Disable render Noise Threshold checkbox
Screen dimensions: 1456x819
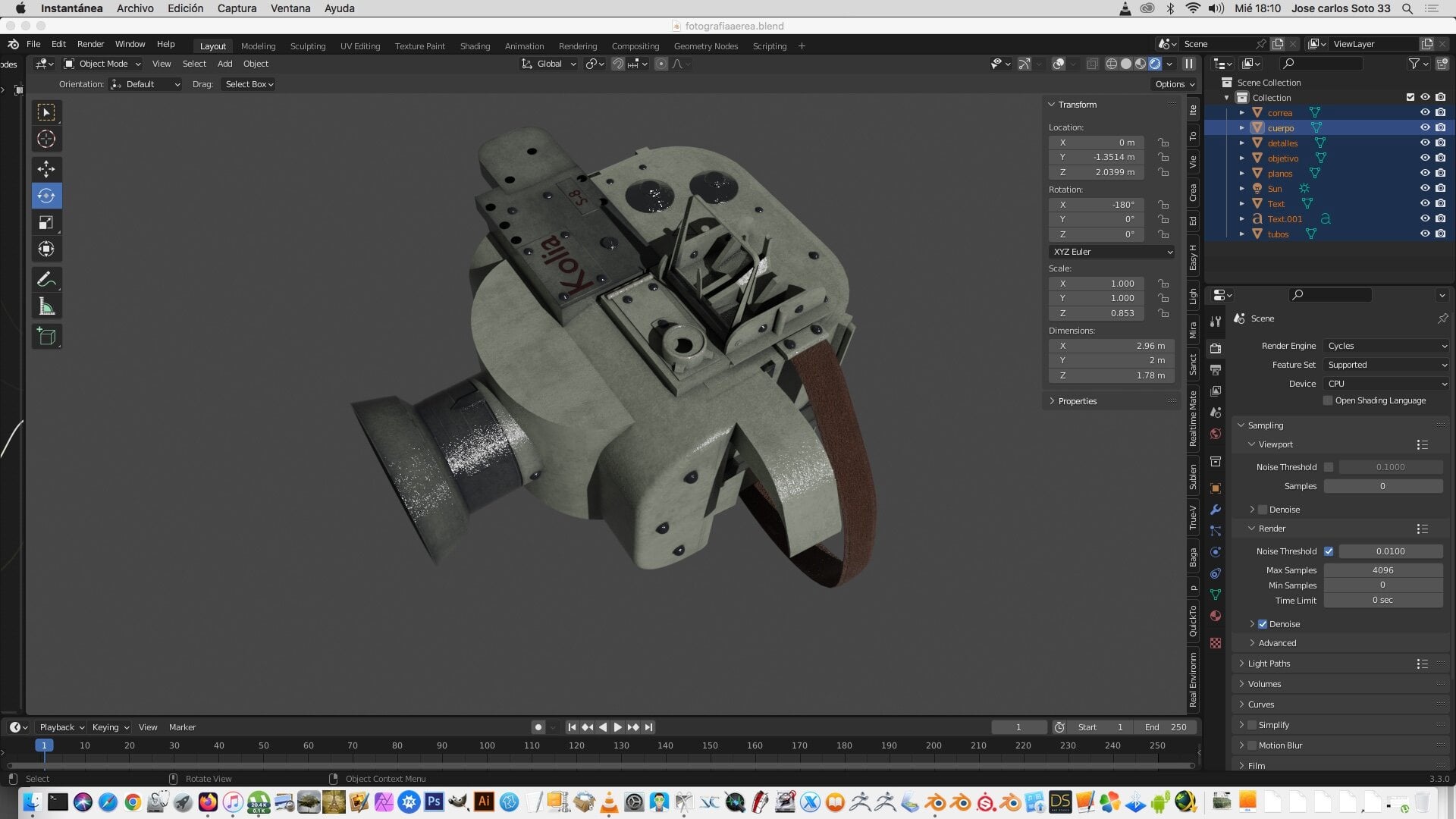point(1329,551)
